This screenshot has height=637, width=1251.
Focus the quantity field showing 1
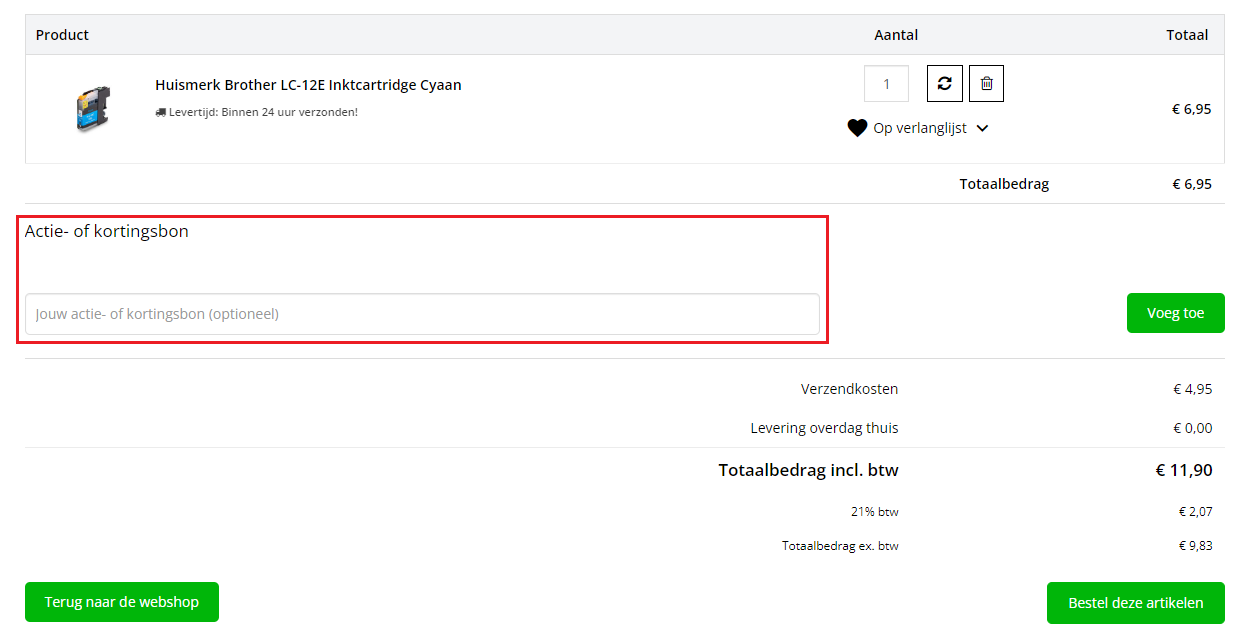[886, 84]
